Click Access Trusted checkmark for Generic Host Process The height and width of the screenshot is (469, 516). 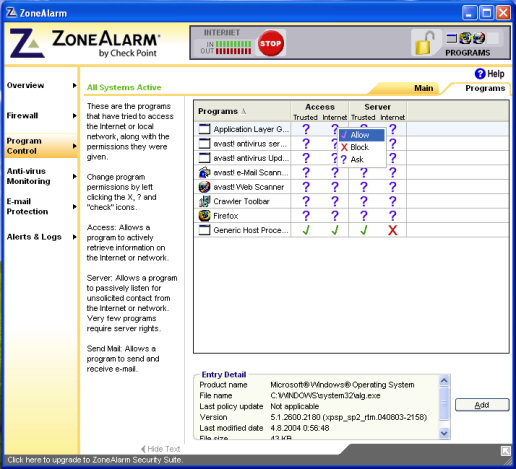(306, 230)
